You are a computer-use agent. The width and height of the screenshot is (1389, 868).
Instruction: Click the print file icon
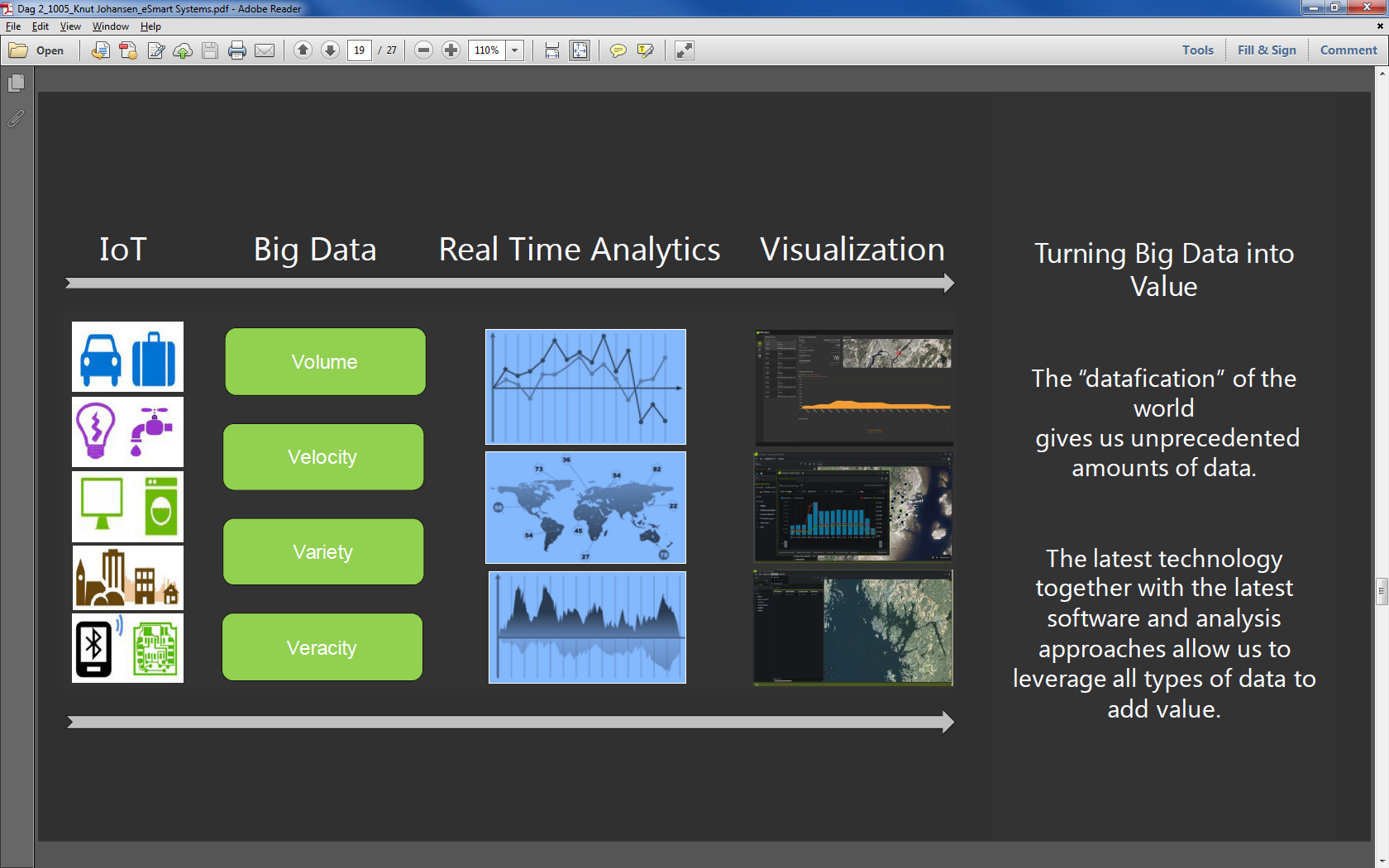point(237,50)
